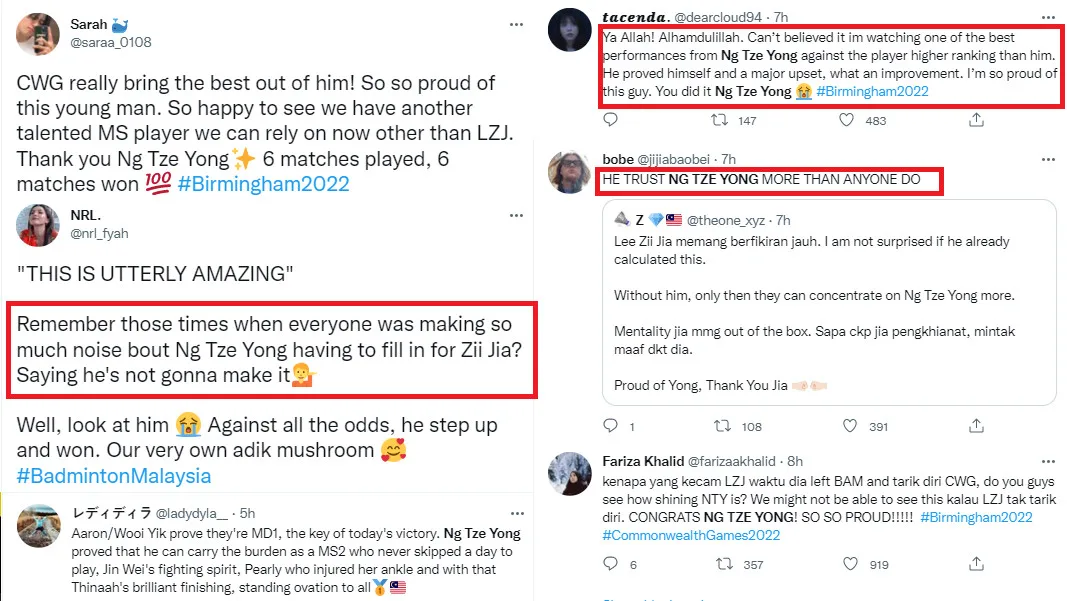Open more options on NRL.'s tweet
Image resolution: width=1067 pixels, height=601 pixels.
coord(516,215)
